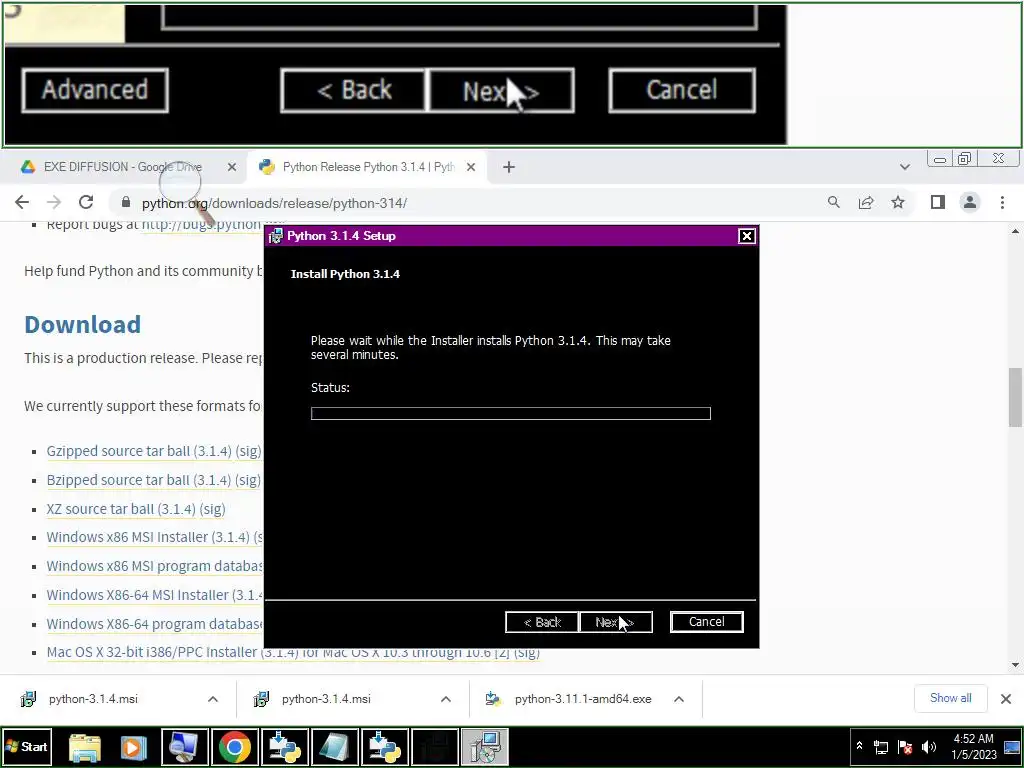The image size is (1024, 768).
Task: Expand options chevron of leftmost python-3.1.4.msi download
Action: pyautogui.click(x=212, y=699)
